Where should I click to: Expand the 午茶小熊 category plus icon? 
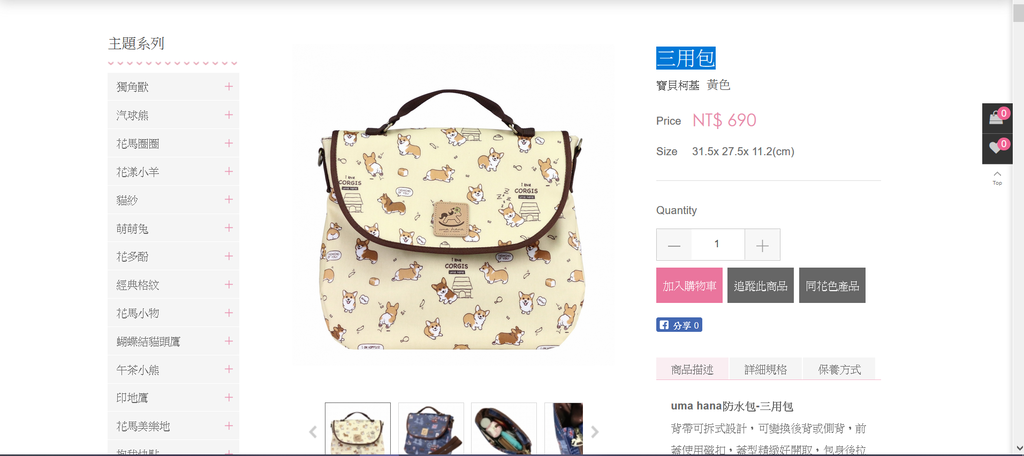pos(229,370)
